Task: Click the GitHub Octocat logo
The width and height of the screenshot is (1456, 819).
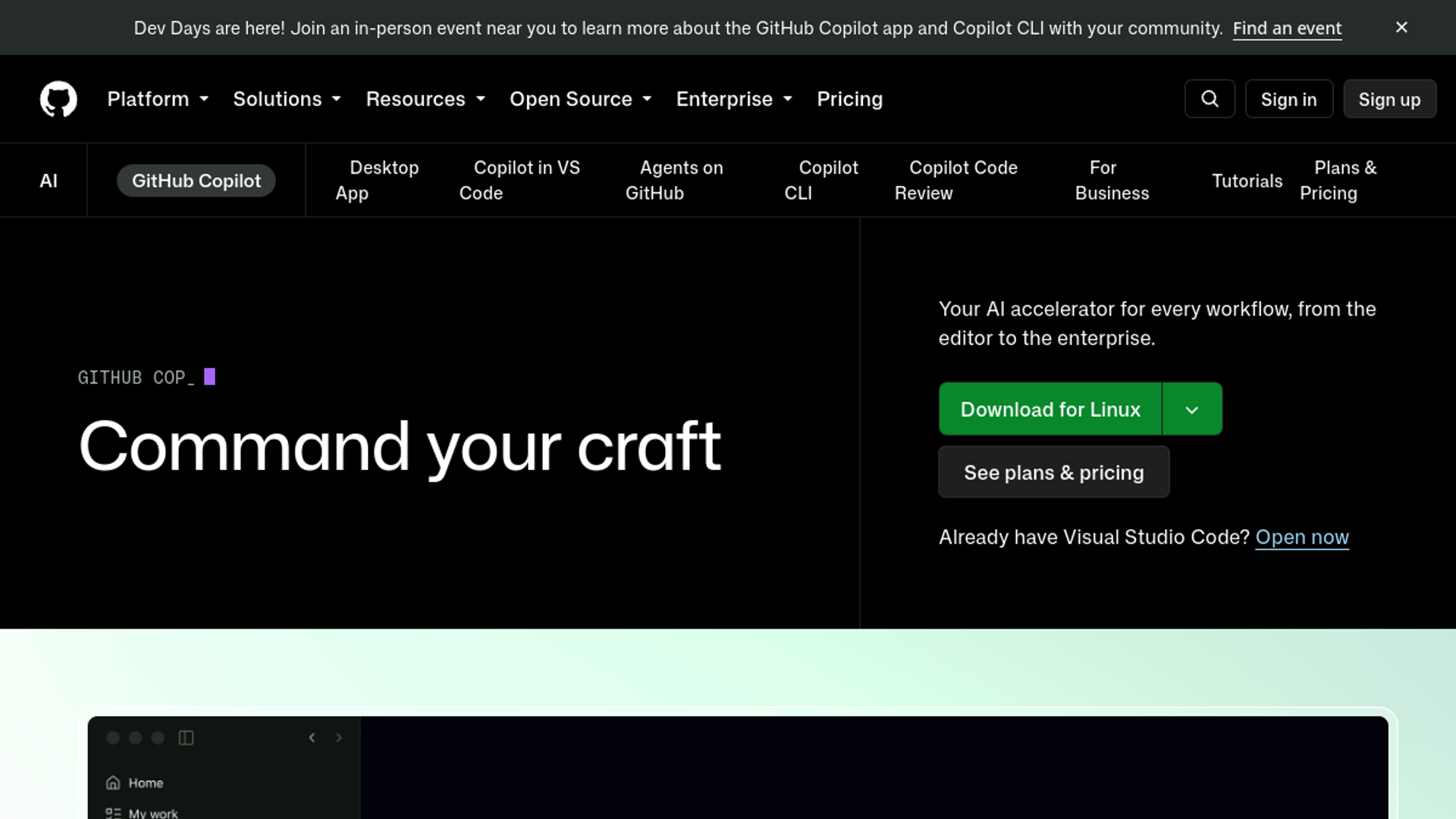Action: 58,99
